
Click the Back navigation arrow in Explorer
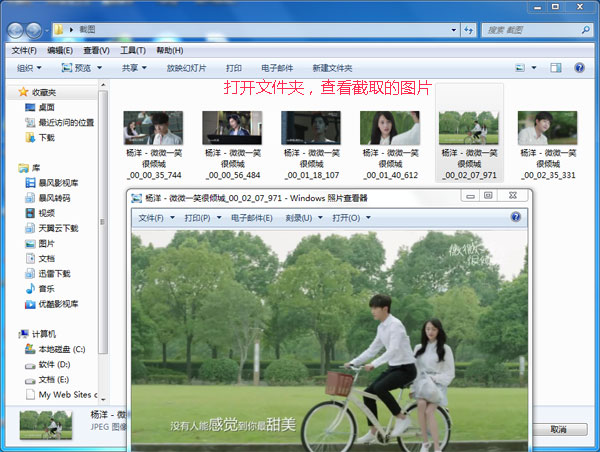pyautogui.click(x=15, y=30)
